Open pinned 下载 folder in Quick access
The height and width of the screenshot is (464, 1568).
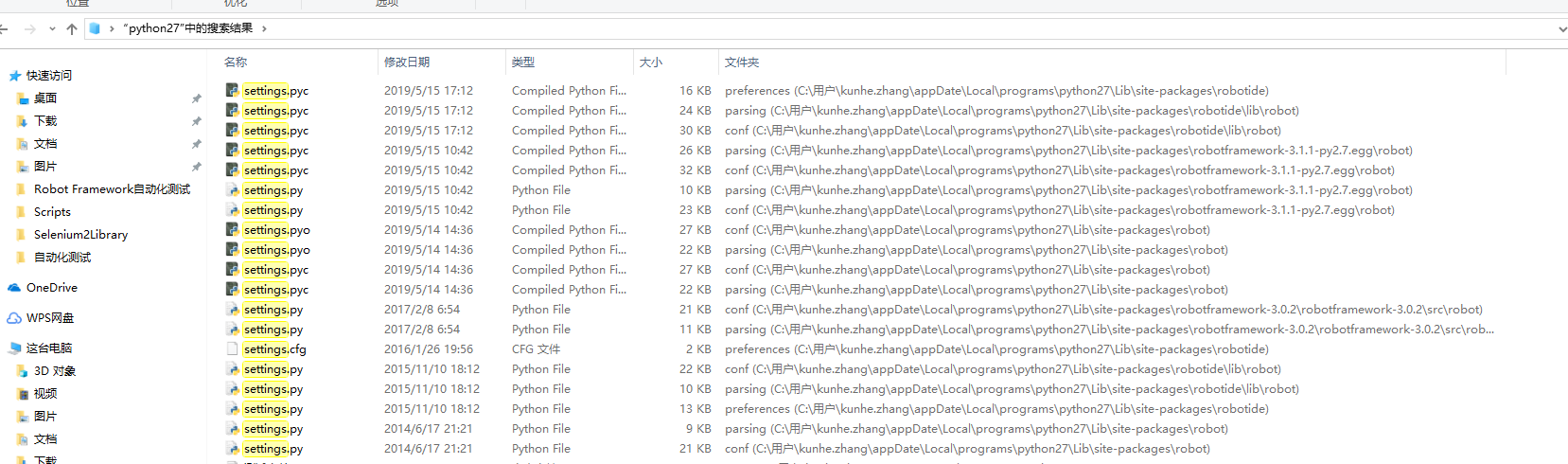(x=45, y=121)
